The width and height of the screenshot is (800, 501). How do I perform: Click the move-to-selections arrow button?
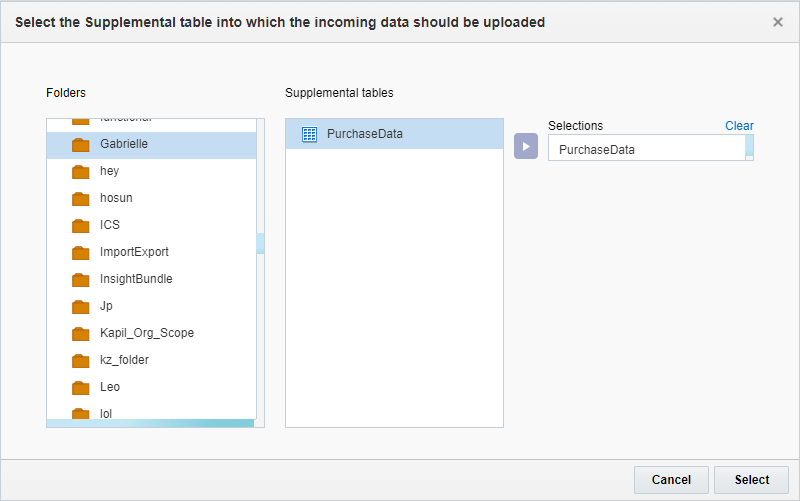pyautogui.click(x=526, y=146)
